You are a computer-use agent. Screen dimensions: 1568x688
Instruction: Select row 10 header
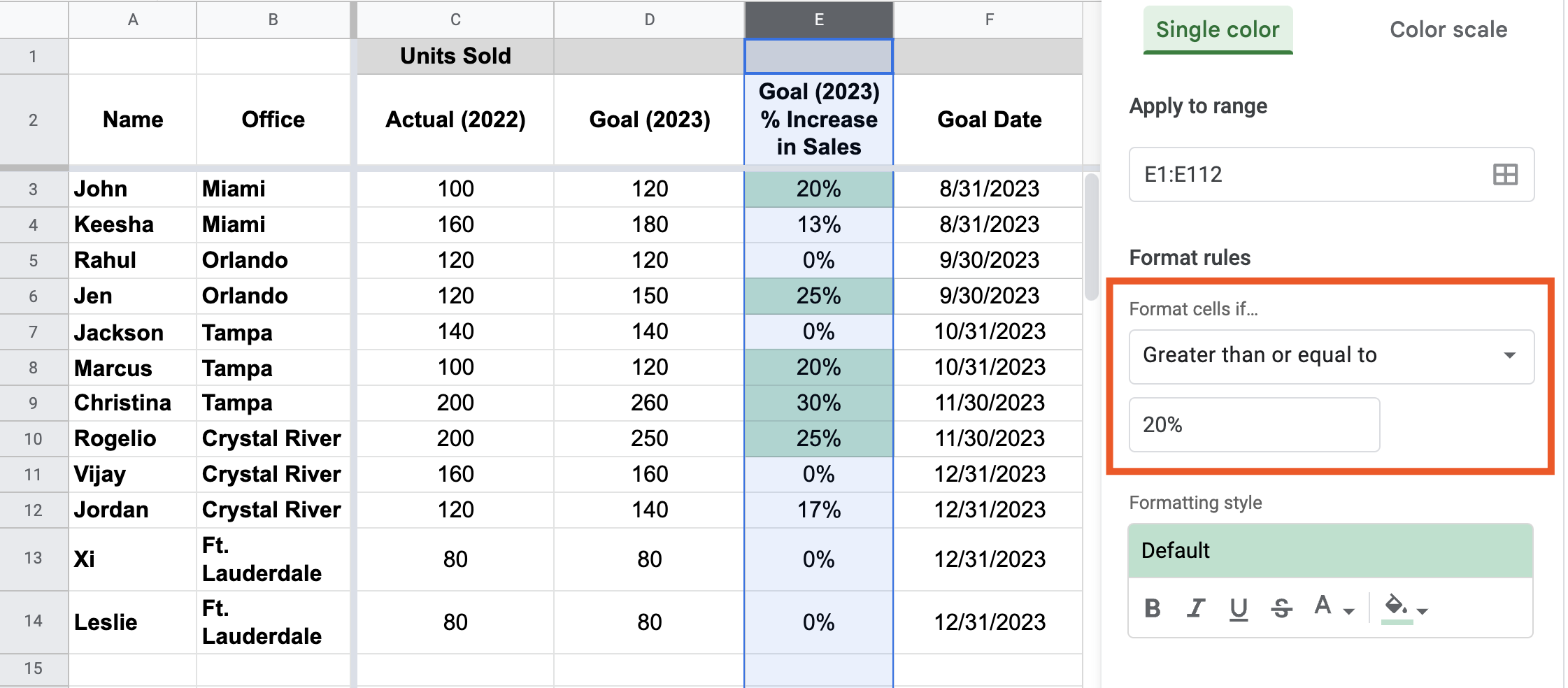(34, 438)
